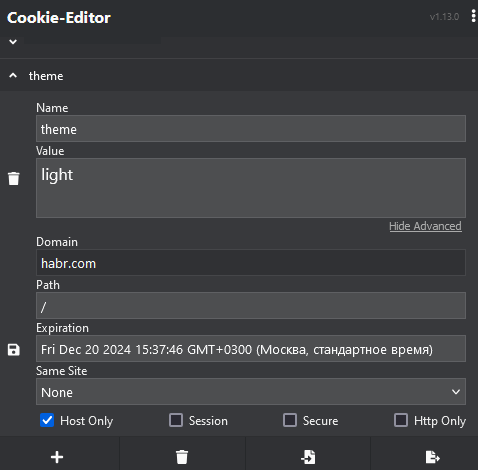Edit the Expiration date field

point(251,349)
